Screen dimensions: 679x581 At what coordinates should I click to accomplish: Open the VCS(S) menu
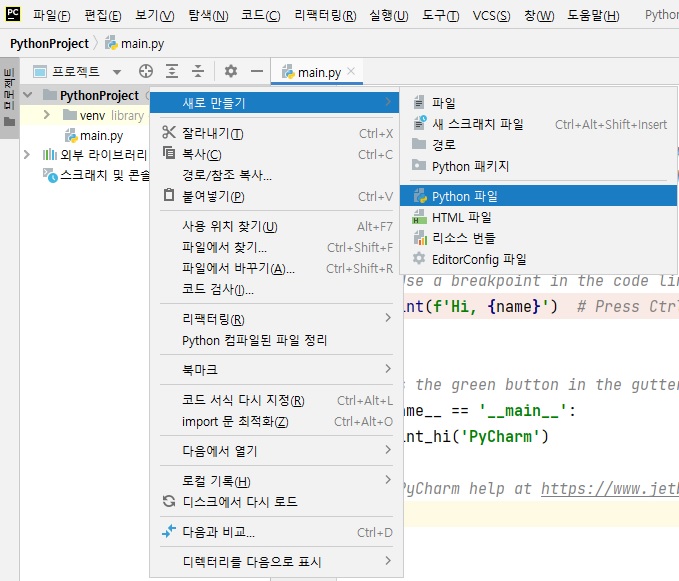coord(491,16)
